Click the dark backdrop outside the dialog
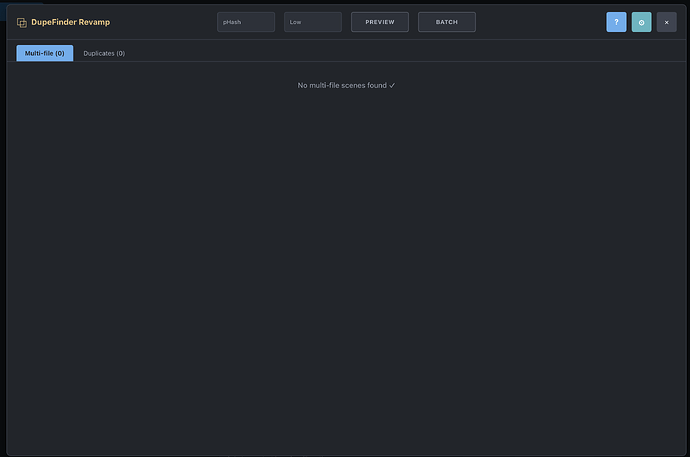This screenshot has height=457, width=690. tap(3, 229)
